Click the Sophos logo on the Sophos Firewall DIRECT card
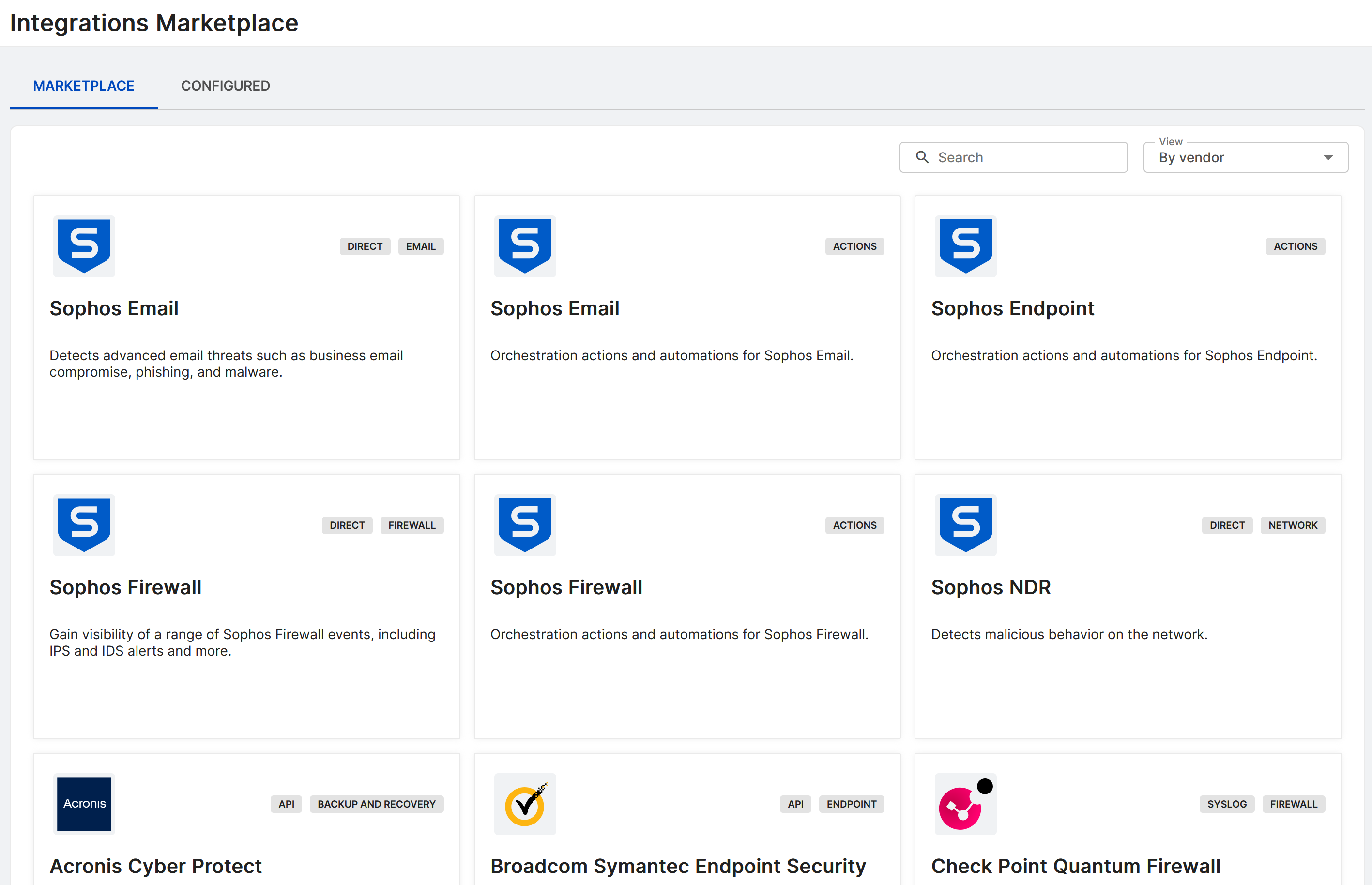The image size is (1372, 885). point(84,525)
